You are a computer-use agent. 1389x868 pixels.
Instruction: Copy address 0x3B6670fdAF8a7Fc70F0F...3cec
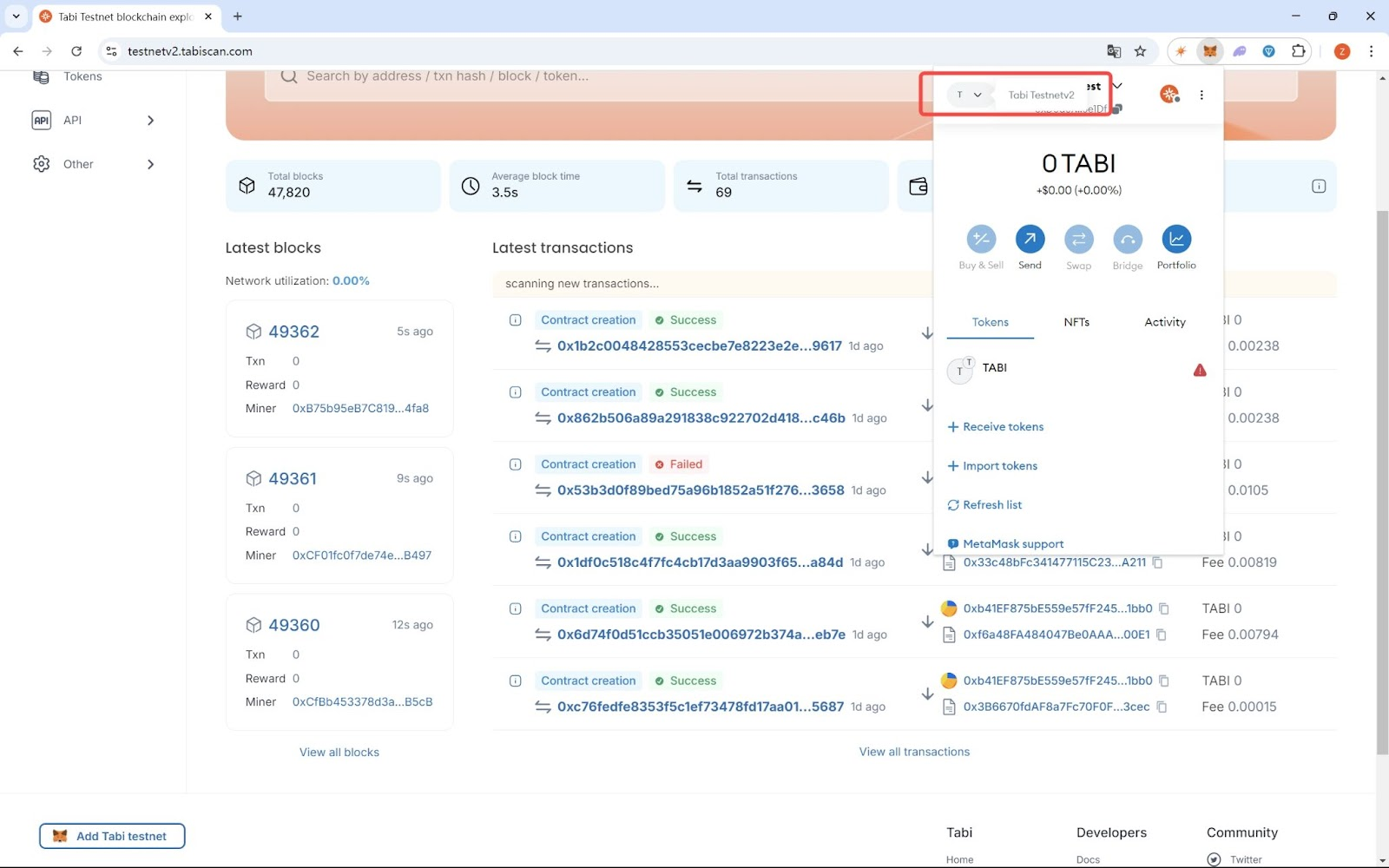pos(1162,707)
